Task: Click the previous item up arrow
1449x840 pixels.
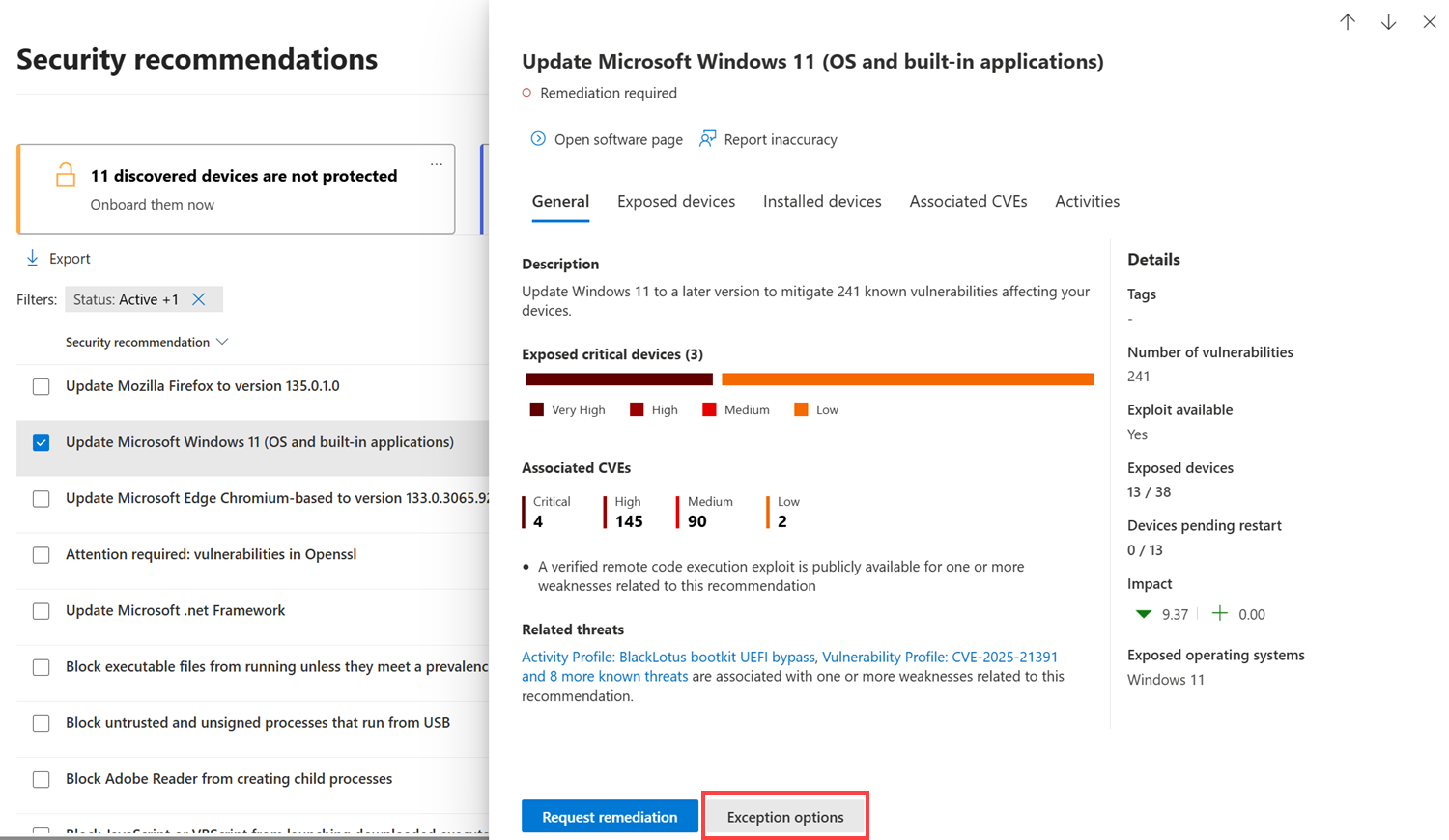Action: click(1348, 22)
